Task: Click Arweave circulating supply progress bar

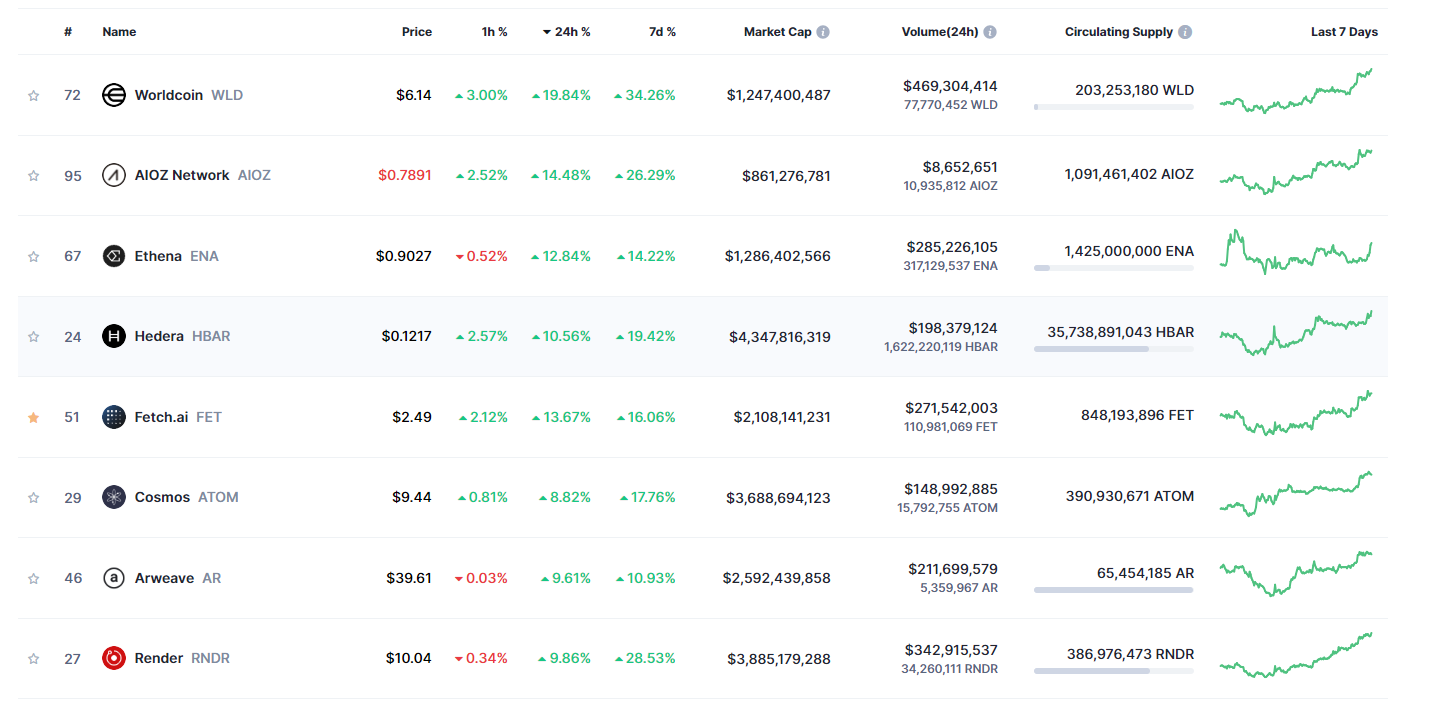Action: [1114, 590]
